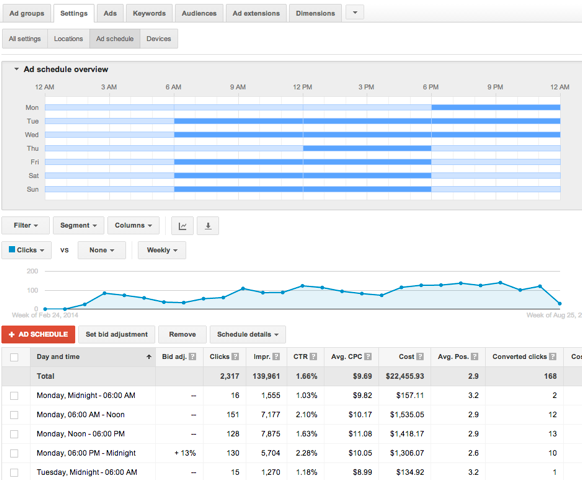Viewport: 582px width, 480px height.
Task: Switch to the Ad extensions tab
Action: 256,13
